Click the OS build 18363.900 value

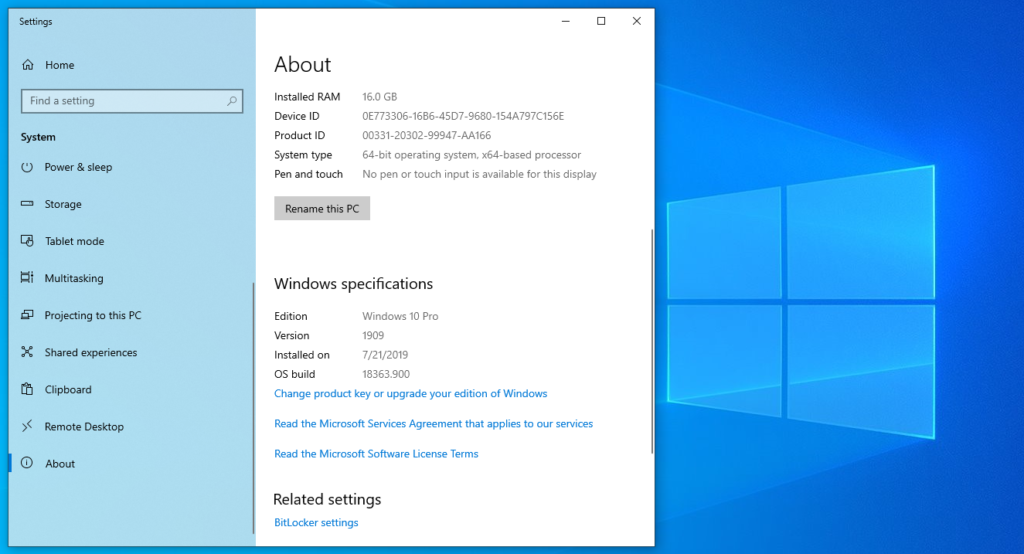[x=386, y=374]
